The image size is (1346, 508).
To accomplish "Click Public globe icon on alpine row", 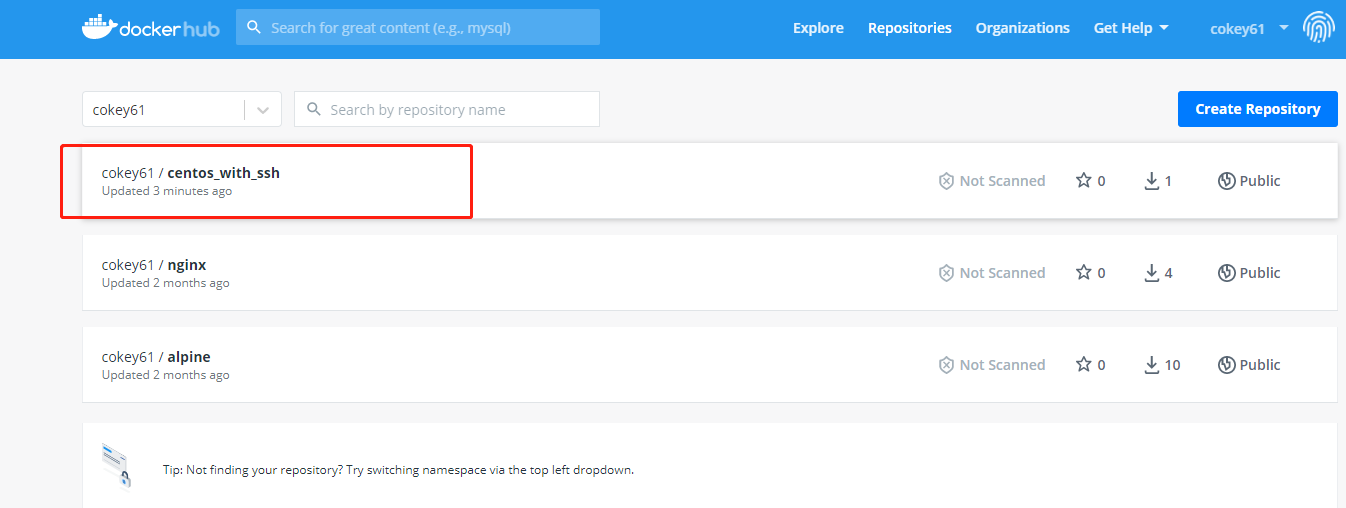I will (x=1226, y=365).
